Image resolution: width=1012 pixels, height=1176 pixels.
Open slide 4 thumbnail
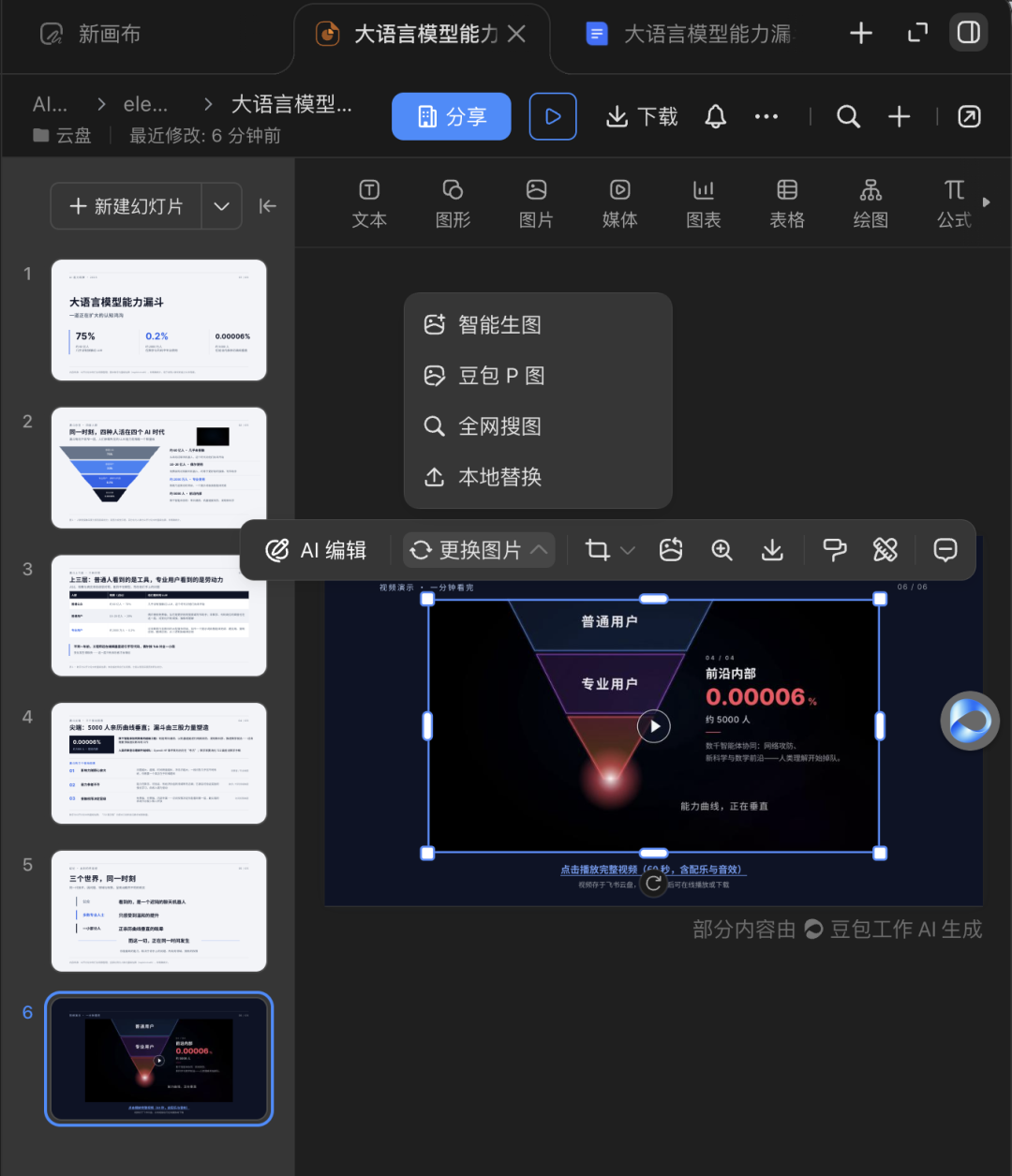[x=158, y=764]
